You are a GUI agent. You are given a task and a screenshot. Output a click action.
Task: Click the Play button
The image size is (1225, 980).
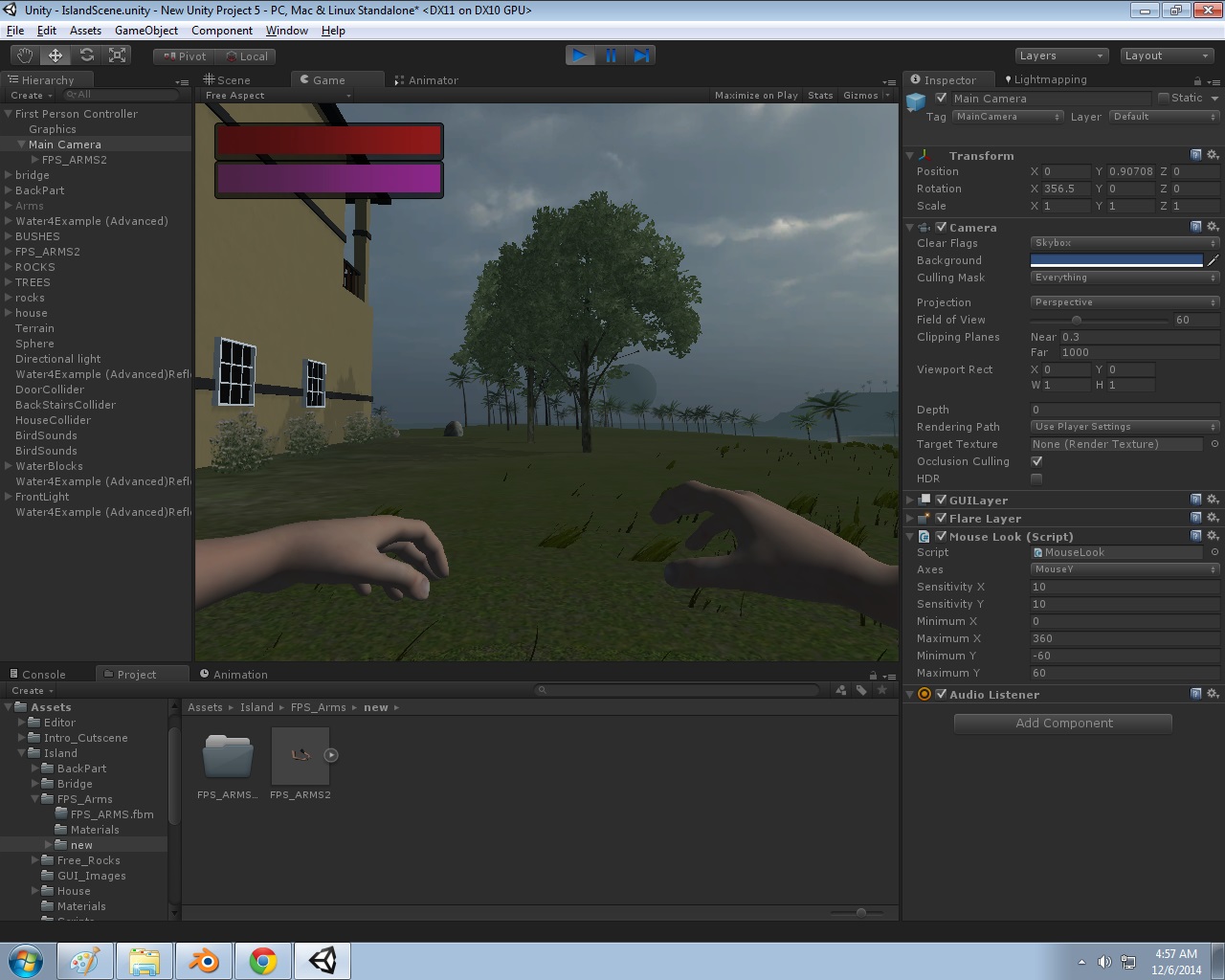(580, 56)
